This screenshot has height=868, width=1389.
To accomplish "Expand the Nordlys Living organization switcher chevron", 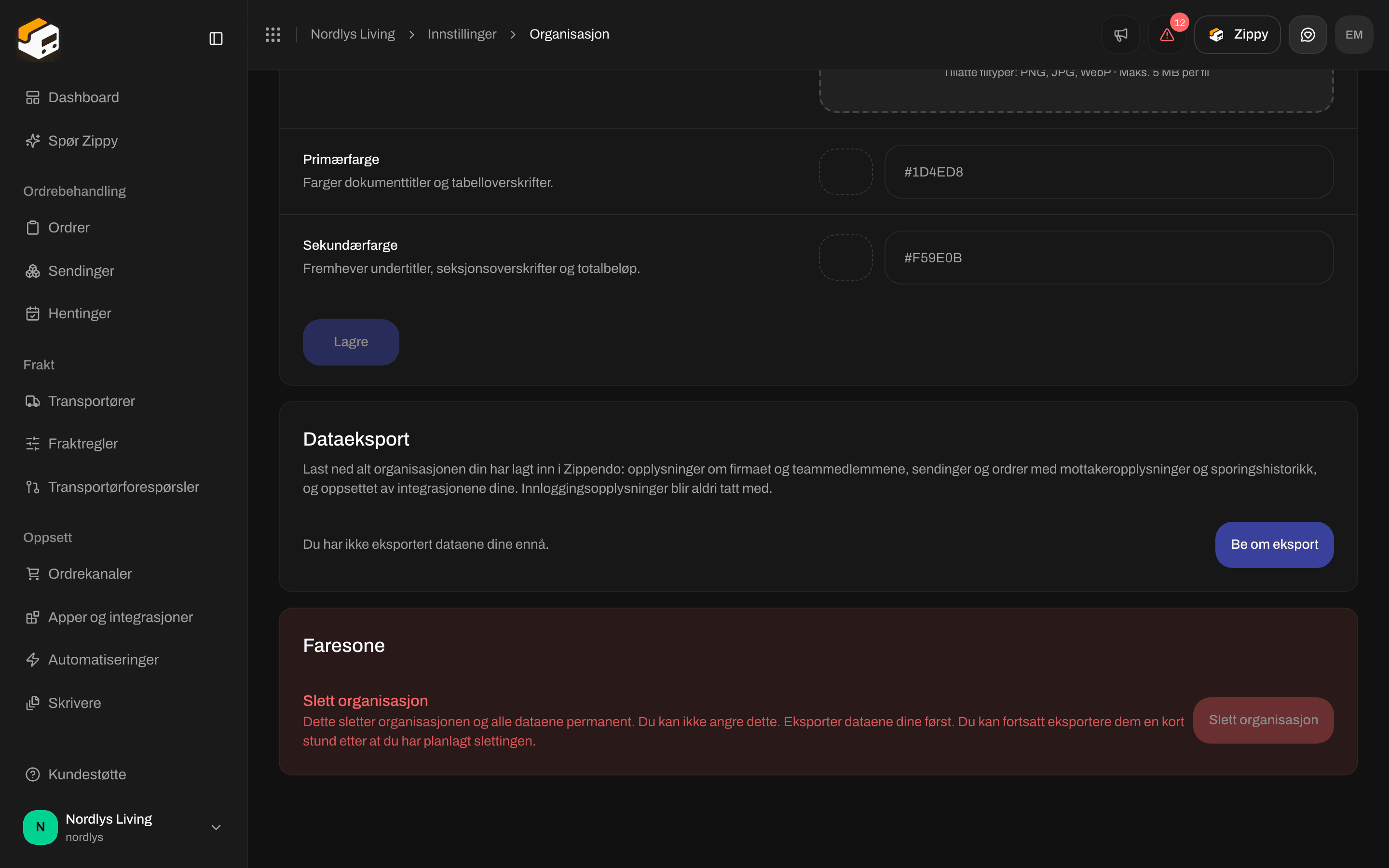I will tap(216, 827).
